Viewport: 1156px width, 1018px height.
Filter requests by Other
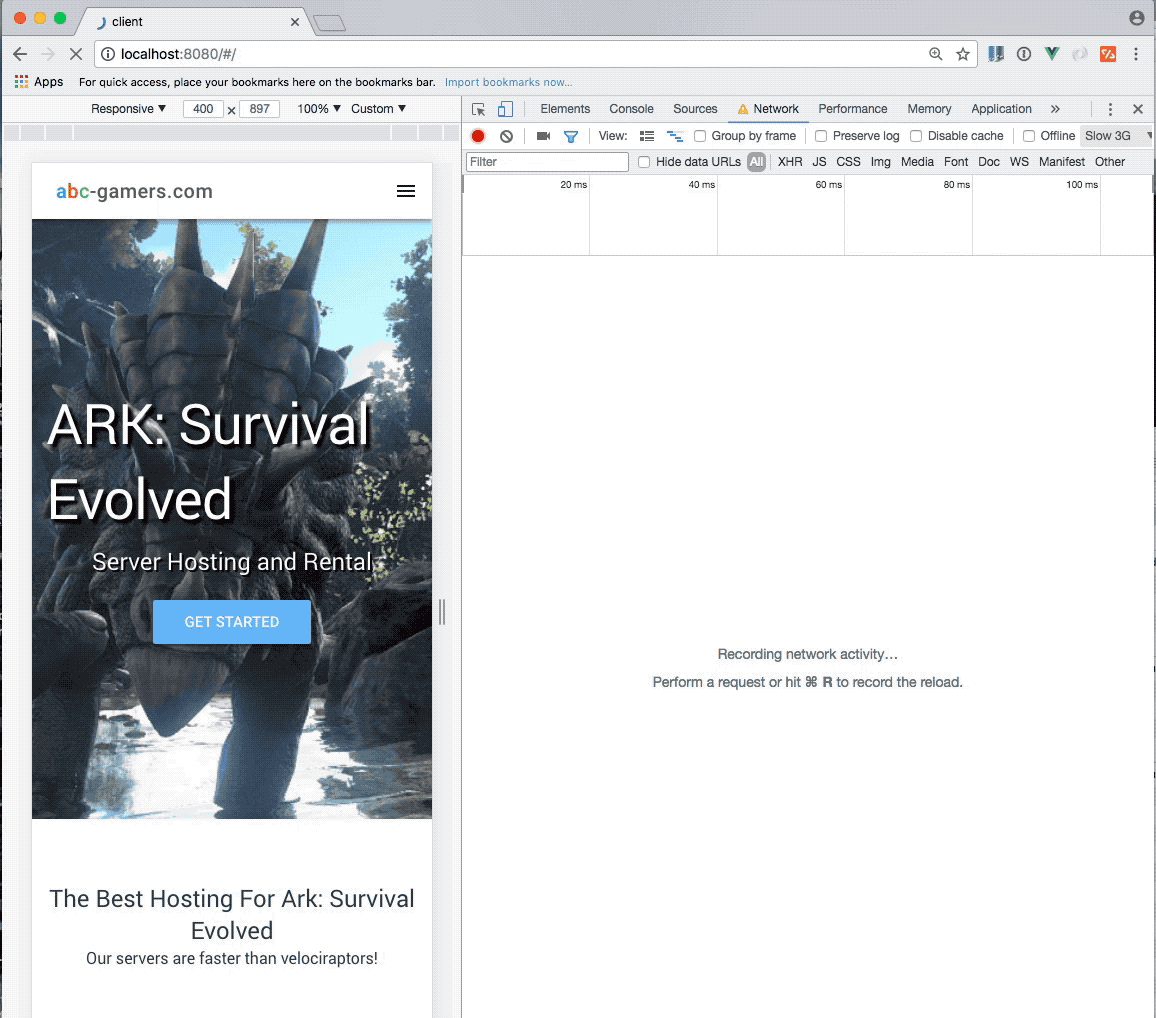pos(1110,161)
